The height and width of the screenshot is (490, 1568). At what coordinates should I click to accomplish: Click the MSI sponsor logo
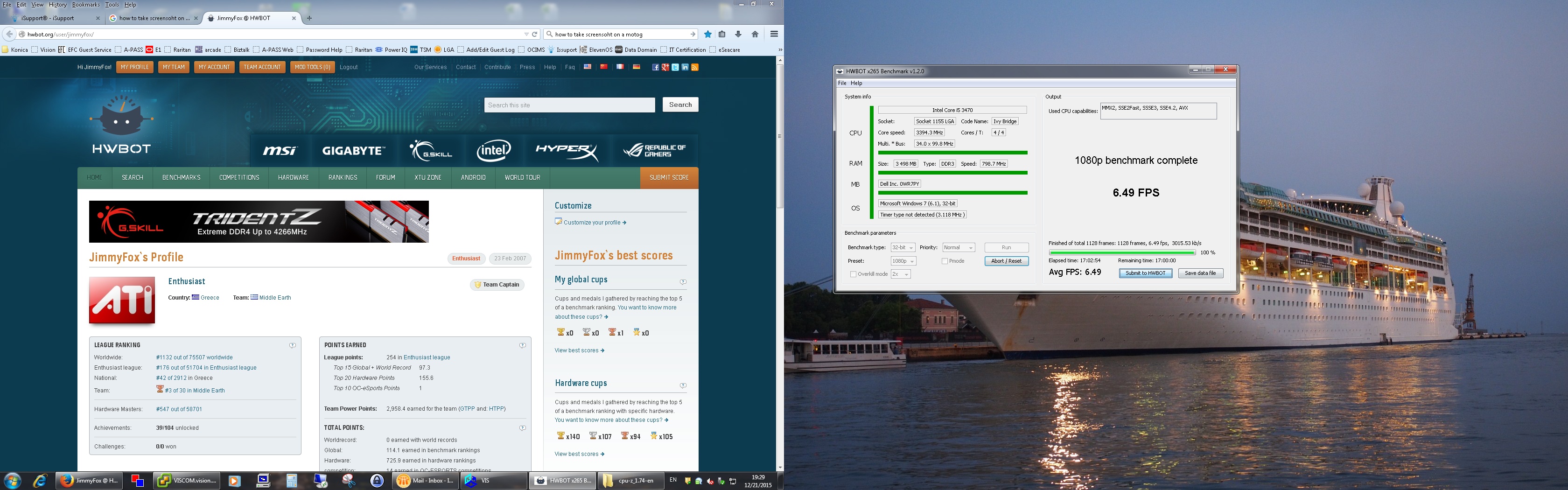click(280, 150)
